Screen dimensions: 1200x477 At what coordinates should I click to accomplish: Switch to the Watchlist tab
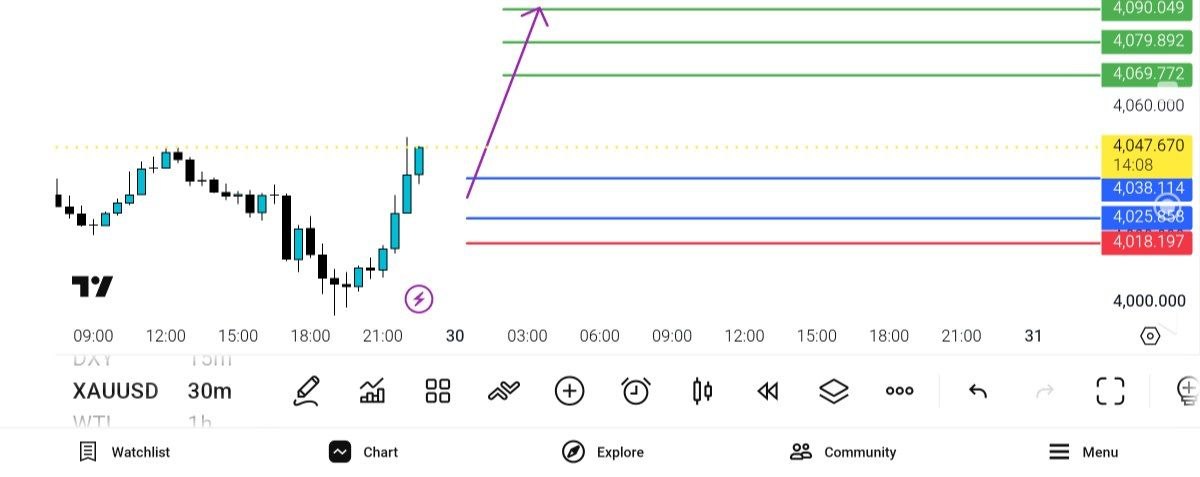tap(125, 452)
